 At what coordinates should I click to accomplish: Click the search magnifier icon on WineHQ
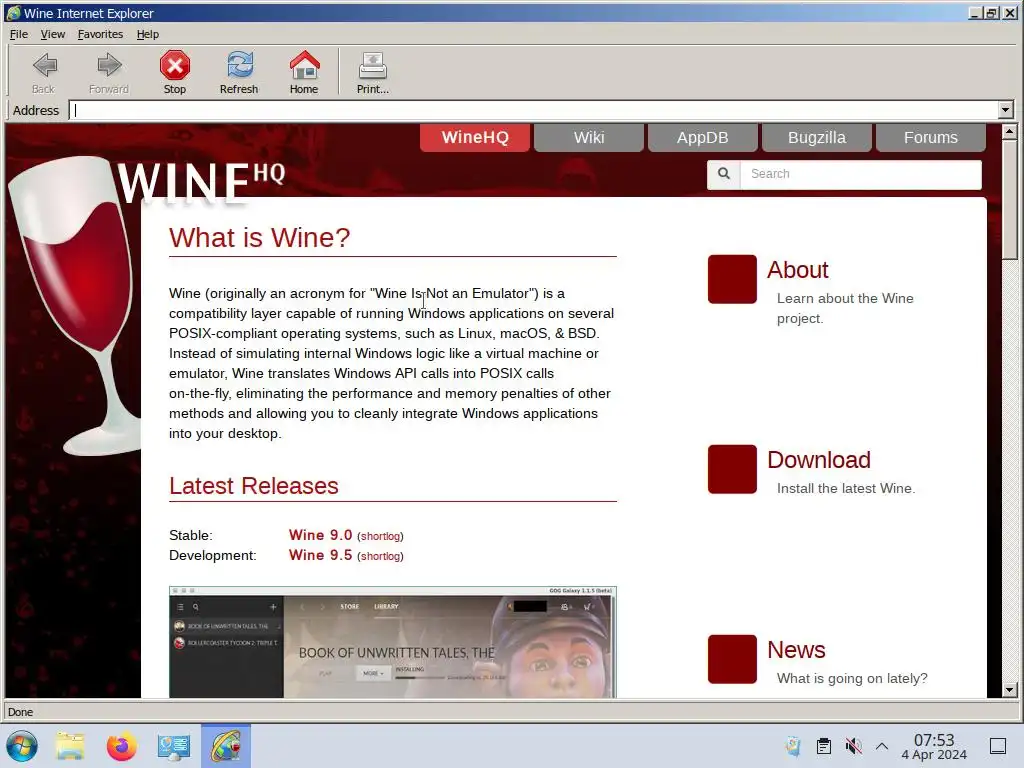724,174
